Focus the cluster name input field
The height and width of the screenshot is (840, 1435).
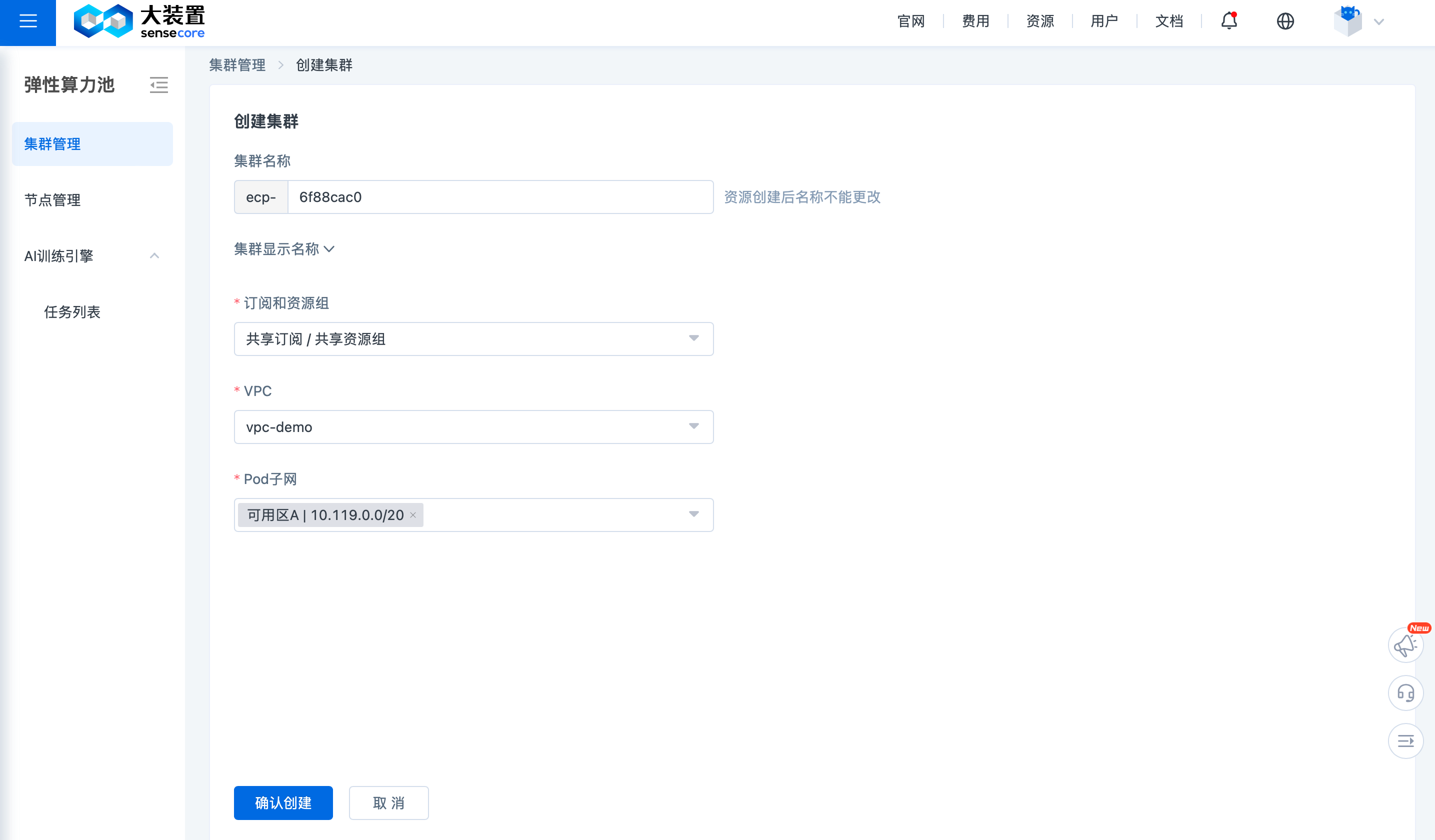click(500, 197)
